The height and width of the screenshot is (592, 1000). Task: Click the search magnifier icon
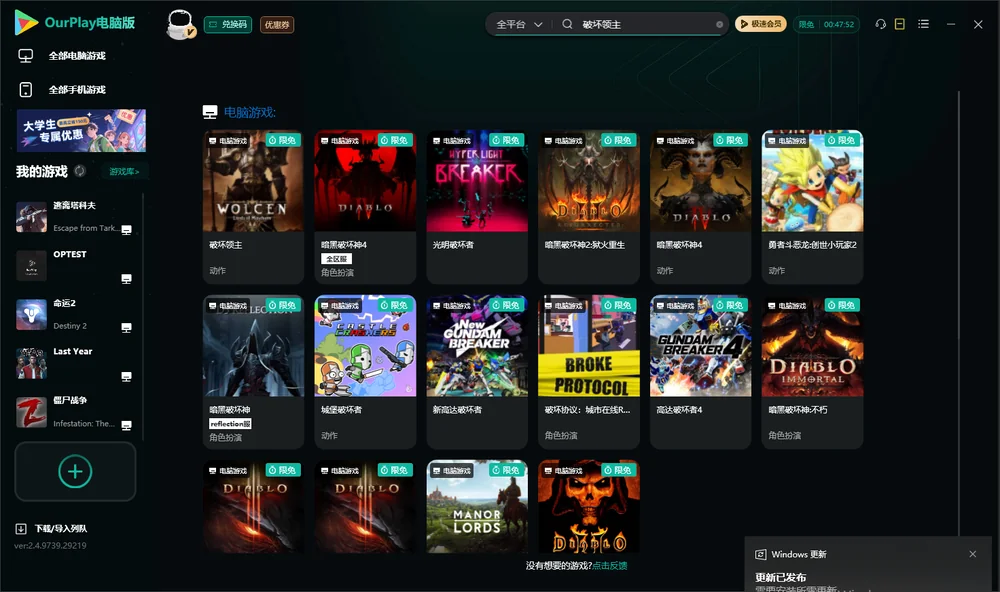[567, 24]
